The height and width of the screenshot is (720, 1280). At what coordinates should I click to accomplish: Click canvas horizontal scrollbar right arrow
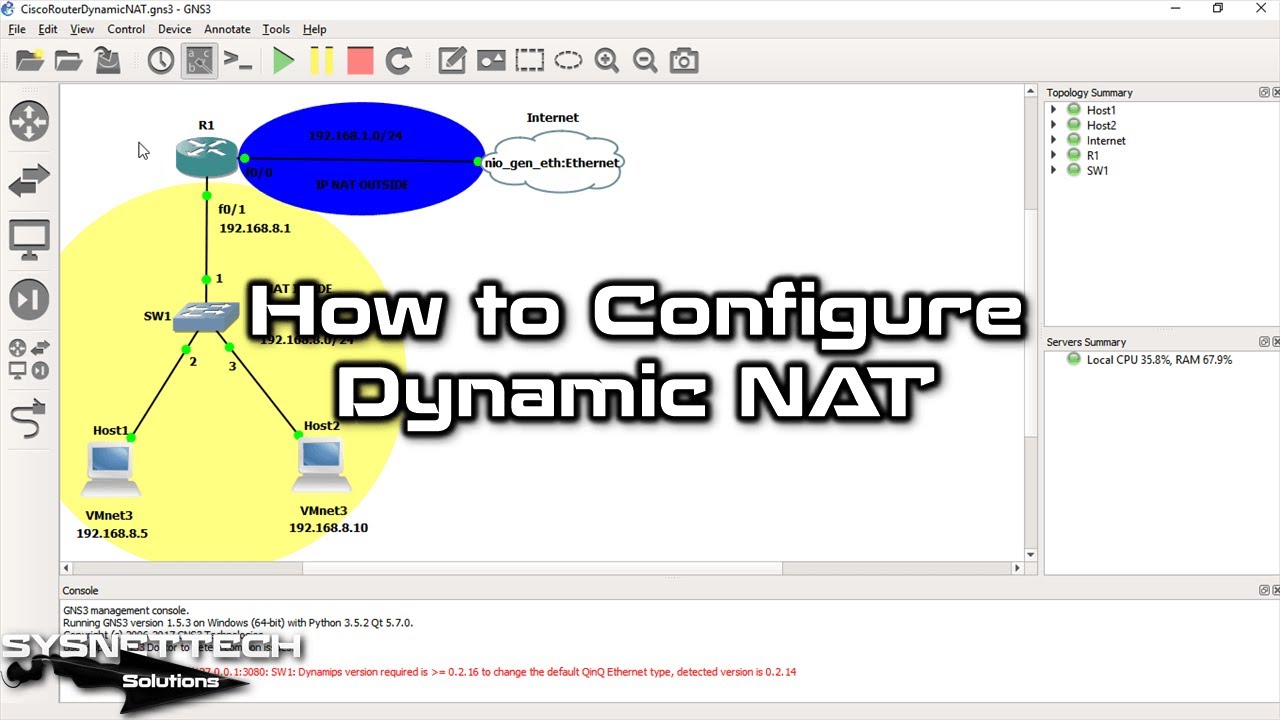click(1017, 568)
